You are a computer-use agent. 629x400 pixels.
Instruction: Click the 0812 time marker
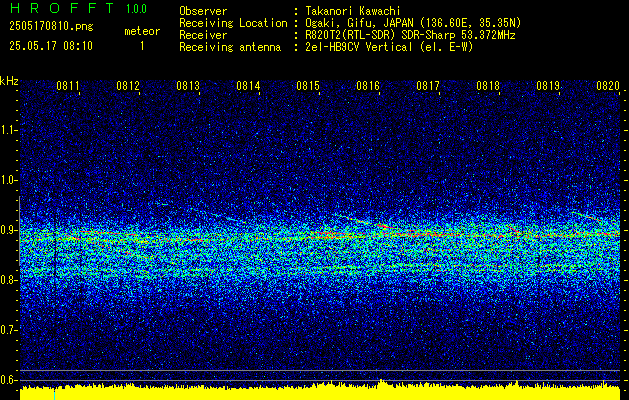[128, 86]
